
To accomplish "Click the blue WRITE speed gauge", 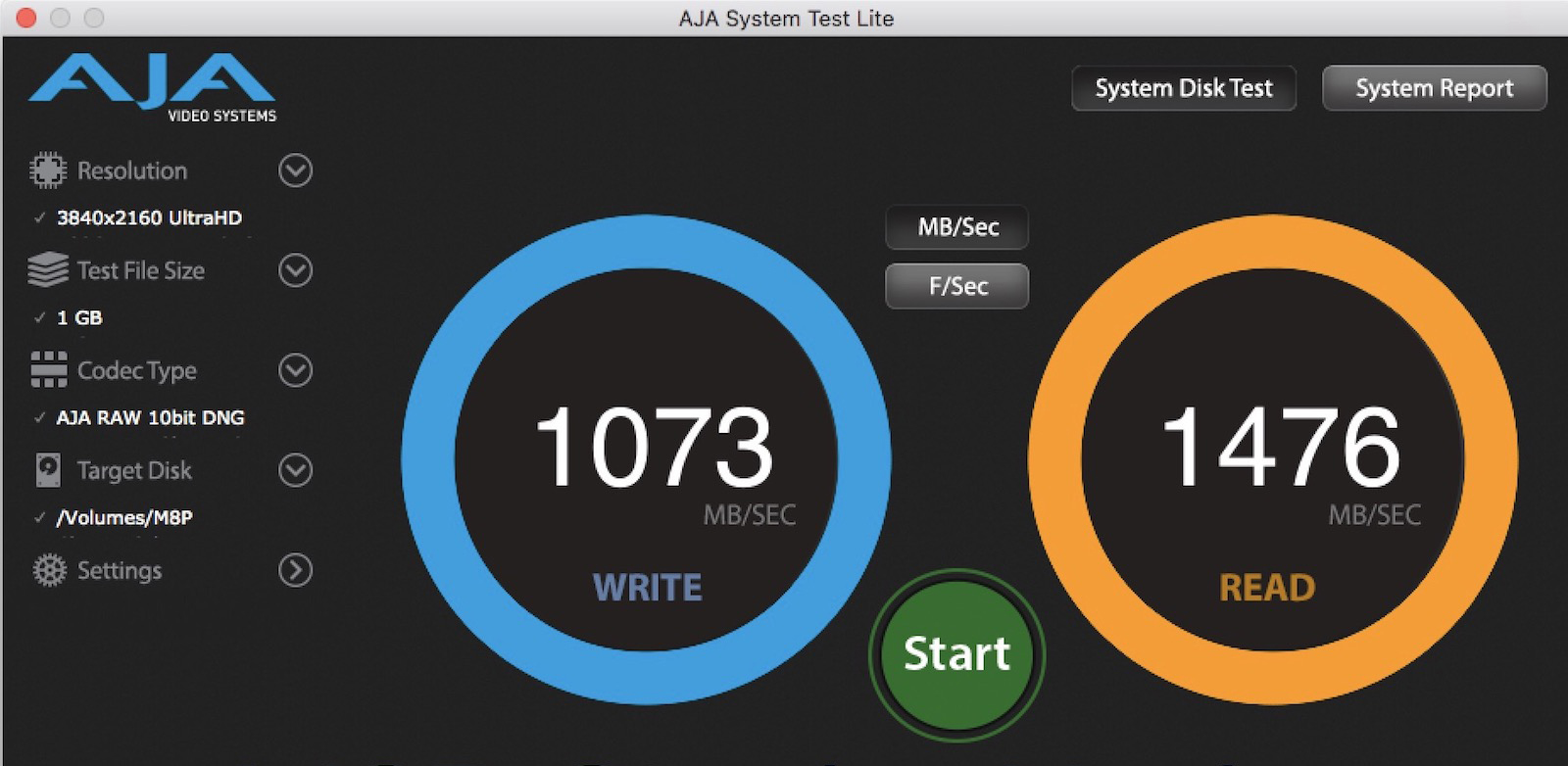I will coord(647,458).
